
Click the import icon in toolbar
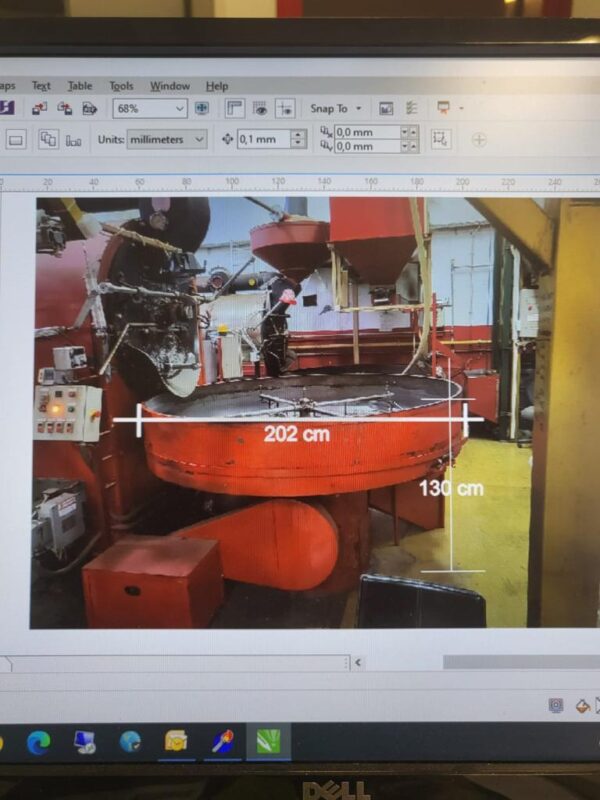(x=39, y=108)
